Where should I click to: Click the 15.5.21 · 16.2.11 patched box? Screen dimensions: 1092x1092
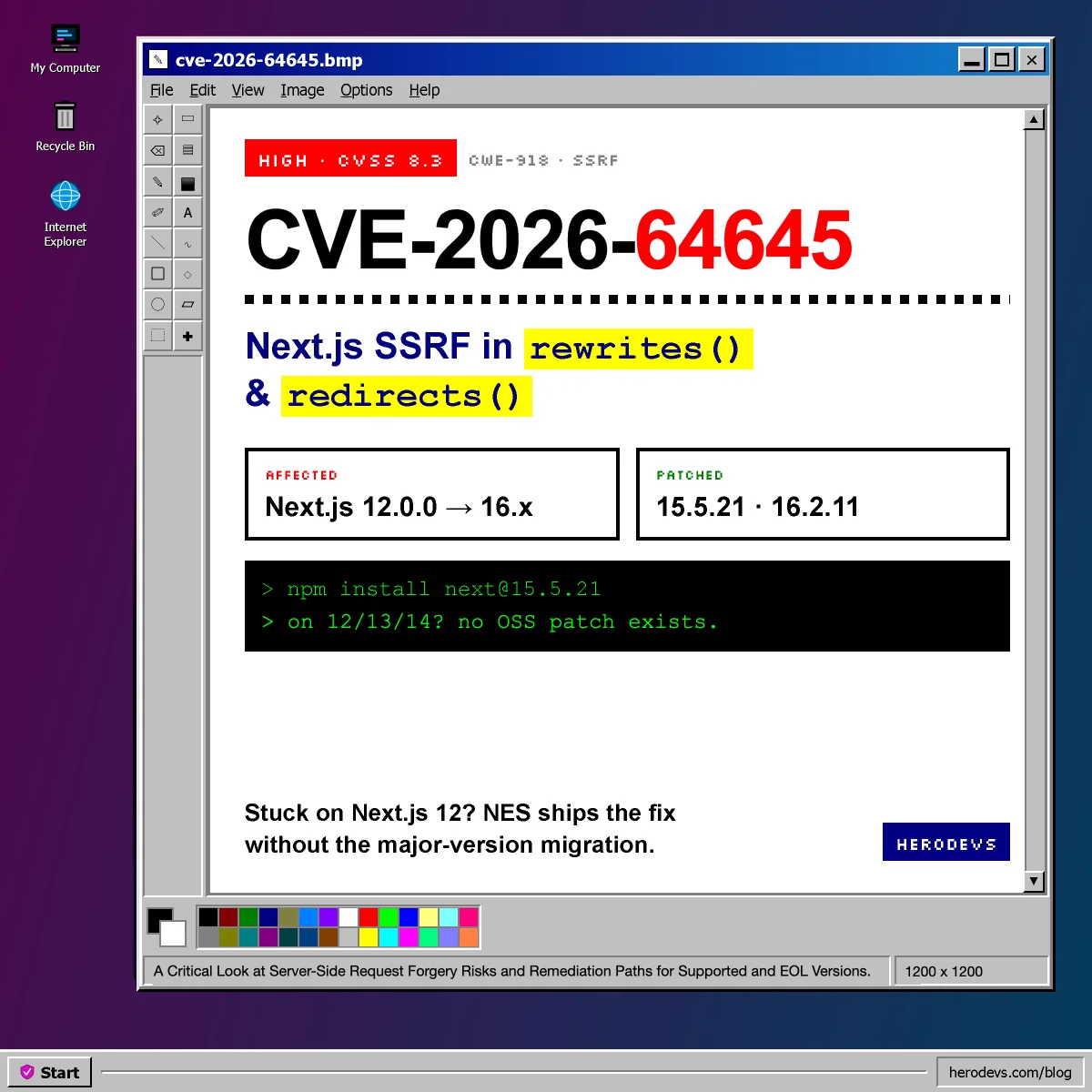(x=823, y=494)
